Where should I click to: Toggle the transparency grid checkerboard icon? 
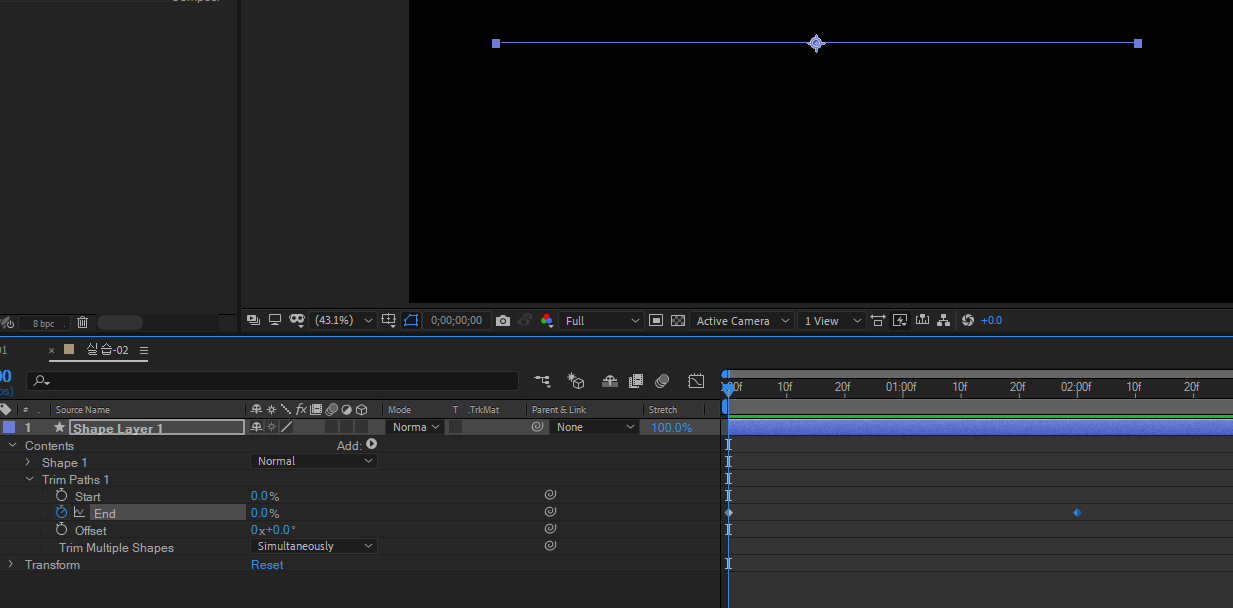(x=678, y=320)
